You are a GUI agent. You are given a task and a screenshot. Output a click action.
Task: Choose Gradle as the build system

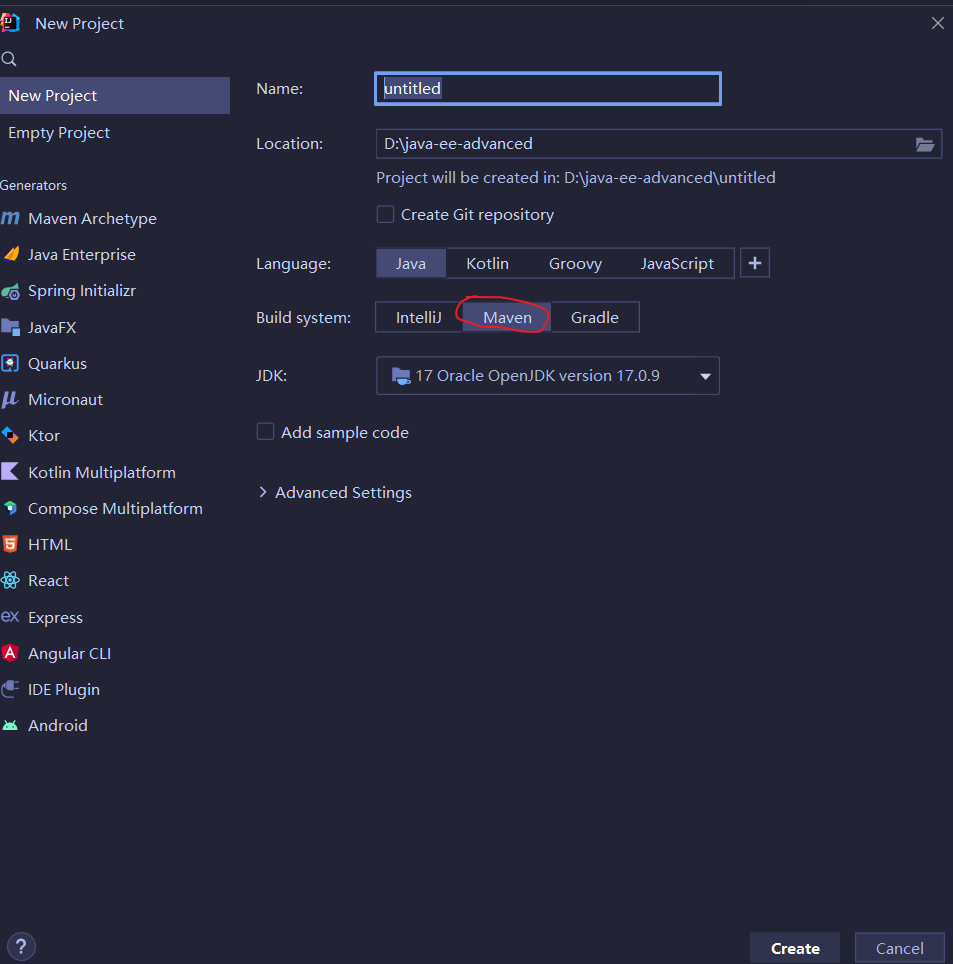pos(595,317)
